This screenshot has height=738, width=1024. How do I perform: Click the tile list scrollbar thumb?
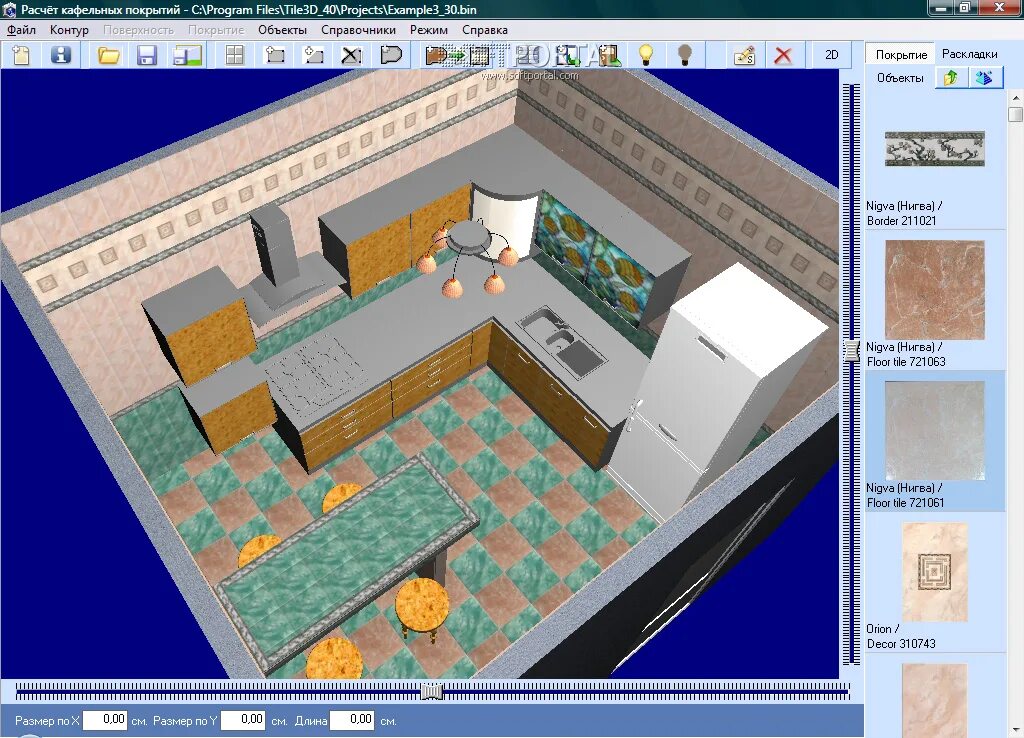pyautogui.click(x=1016, y=114)
